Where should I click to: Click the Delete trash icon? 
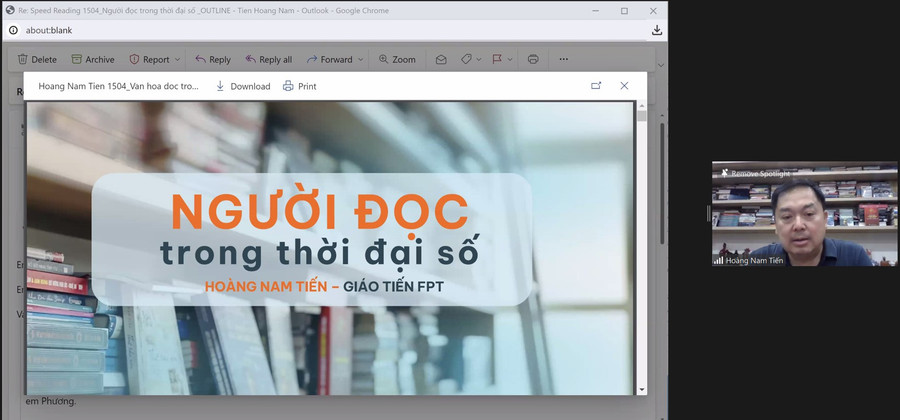[x=24, y=59]
